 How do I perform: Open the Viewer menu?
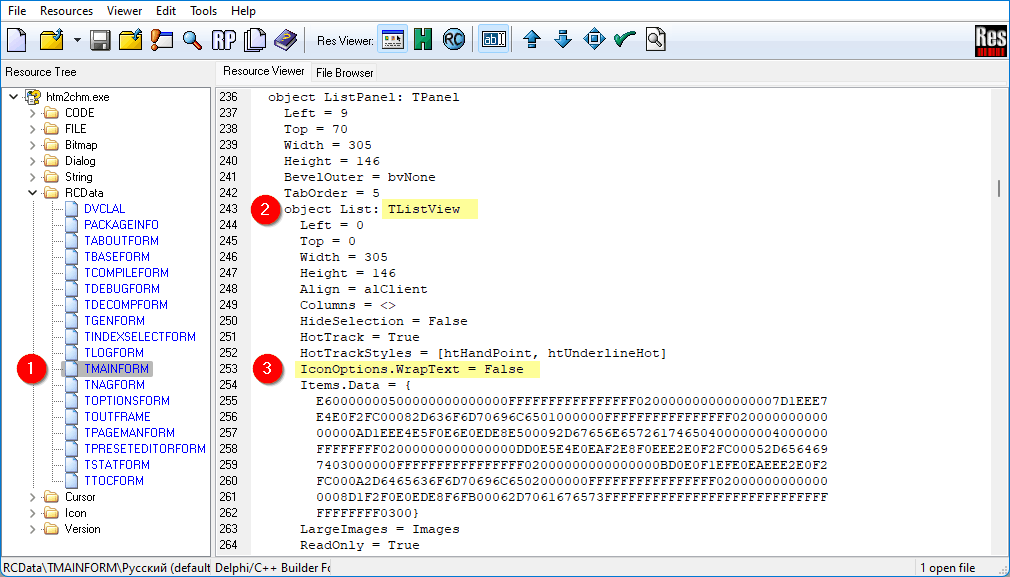click(124, 11)
